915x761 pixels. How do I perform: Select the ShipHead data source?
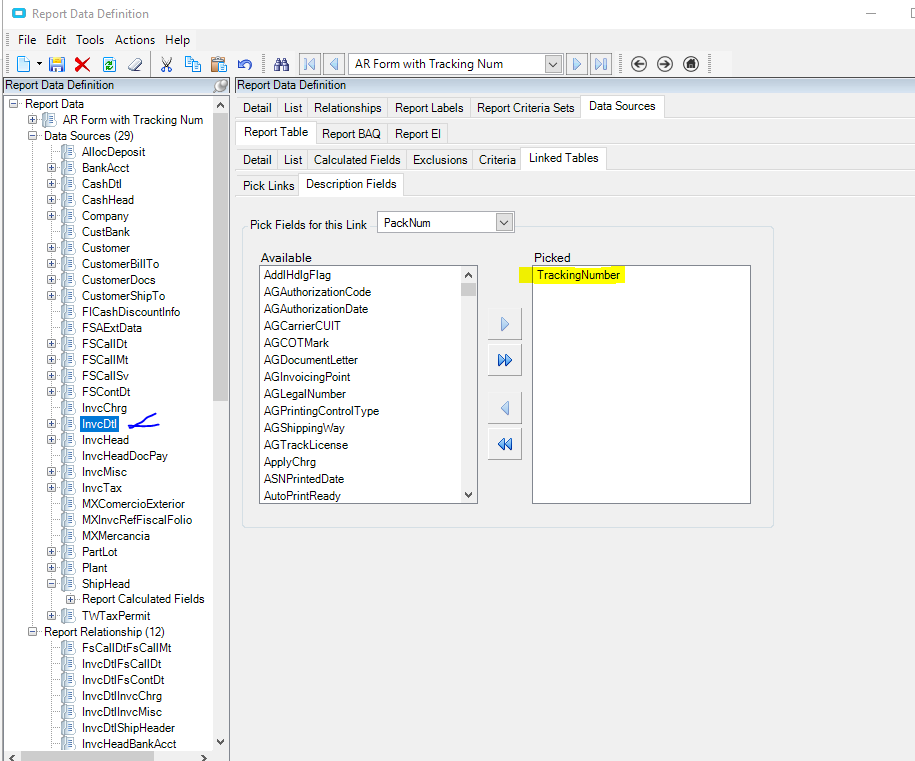(x=106, y=584)
